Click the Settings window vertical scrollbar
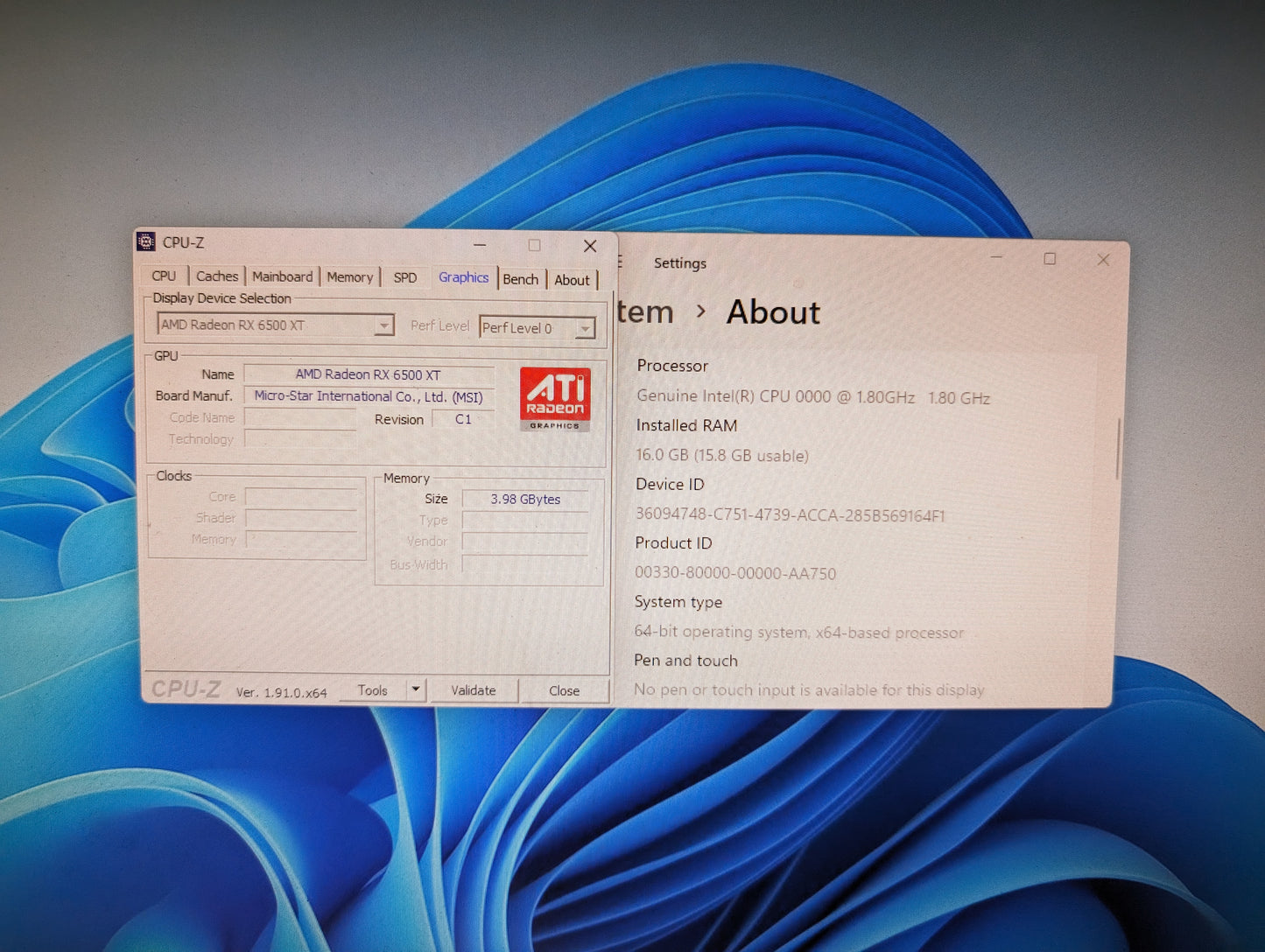Viewport: 1265px width, 952px height. [1118, 448]
